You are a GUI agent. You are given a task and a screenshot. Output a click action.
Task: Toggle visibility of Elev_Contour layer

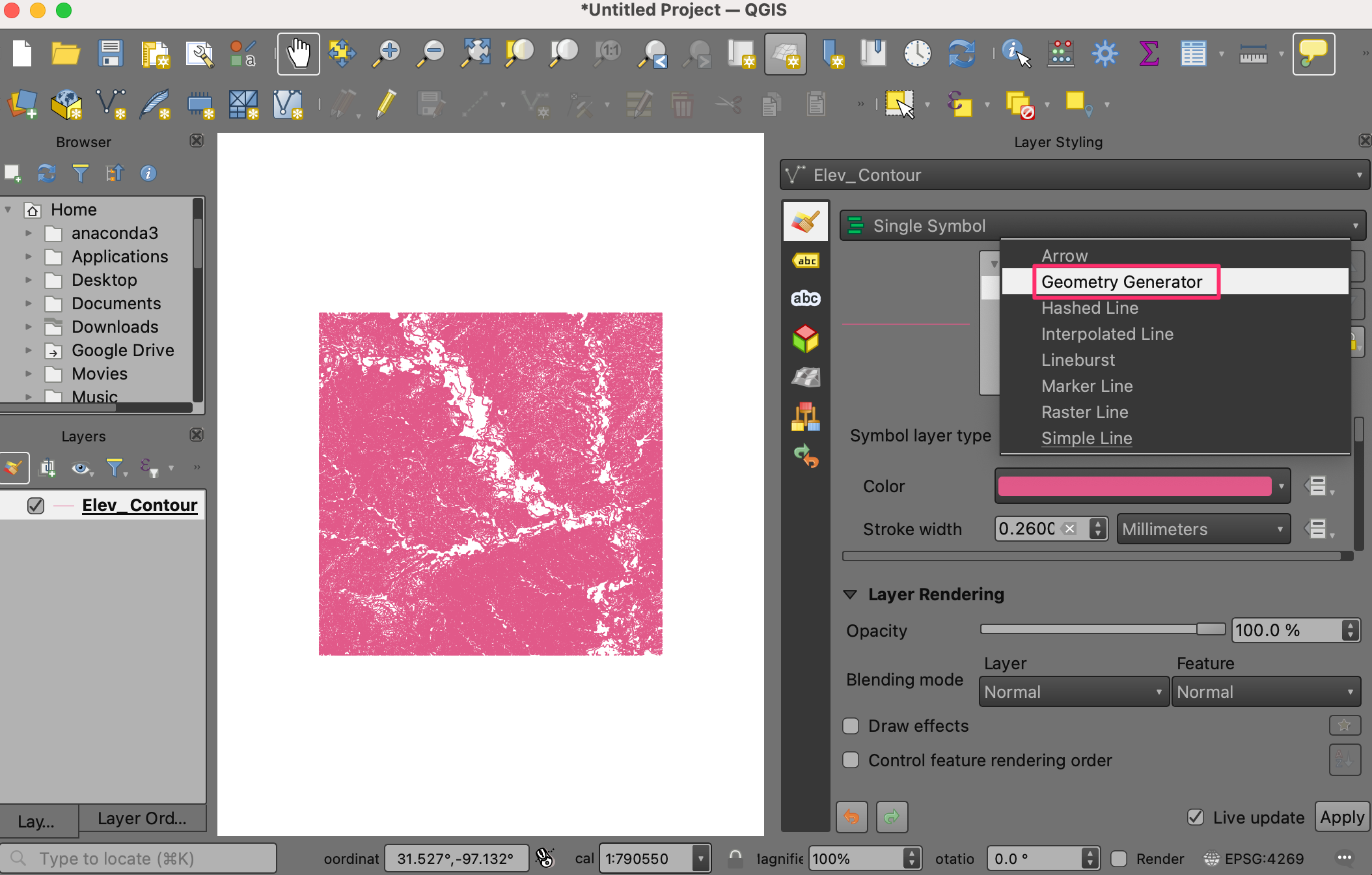tap(36, 505)
